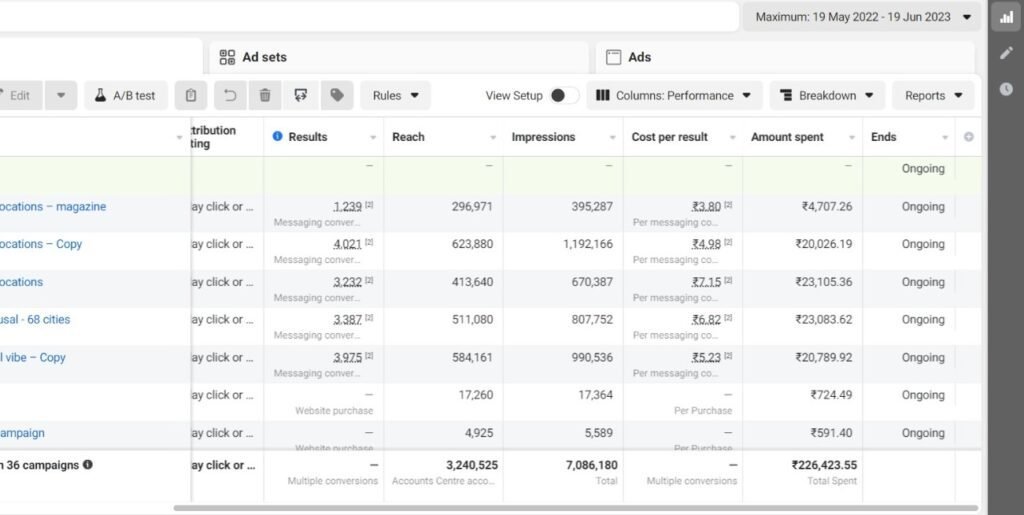Add a column with plus icon
This screenshot has height=515, width=1024.
pos(968,137)
